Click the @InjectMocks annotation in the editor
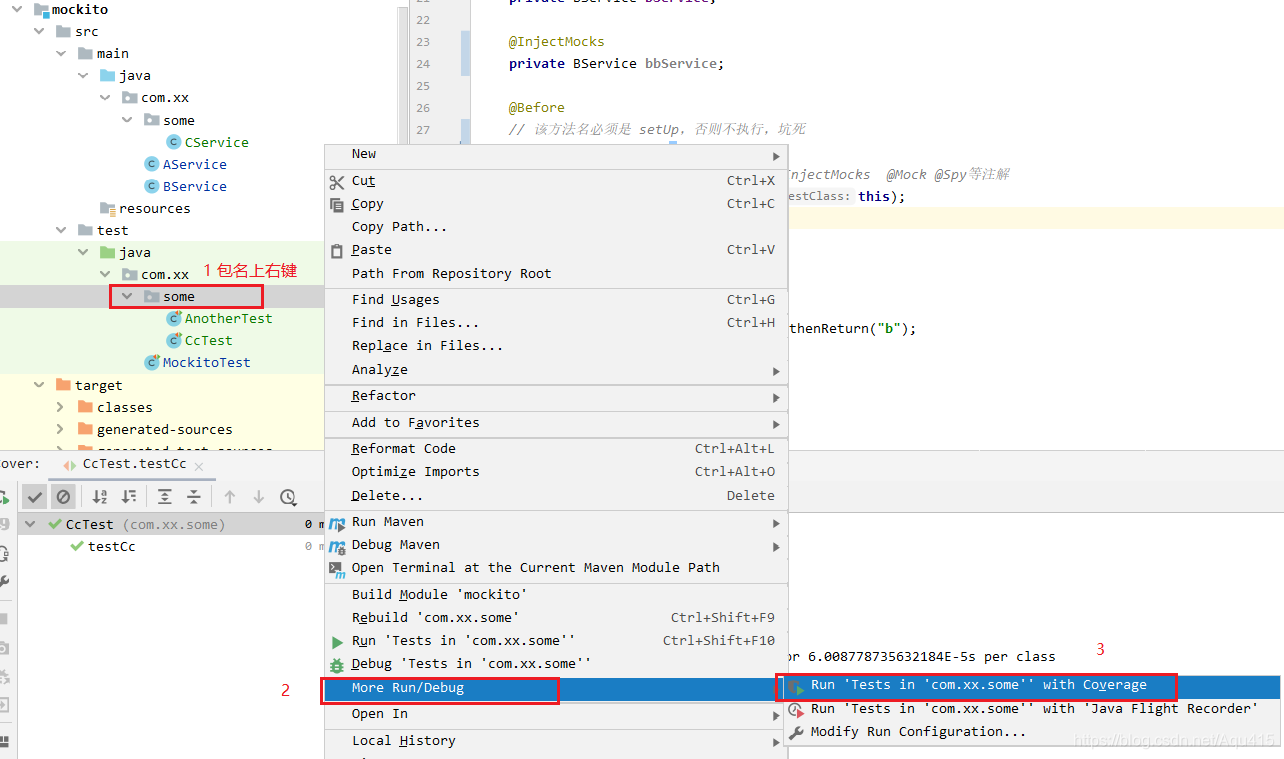 557,41
